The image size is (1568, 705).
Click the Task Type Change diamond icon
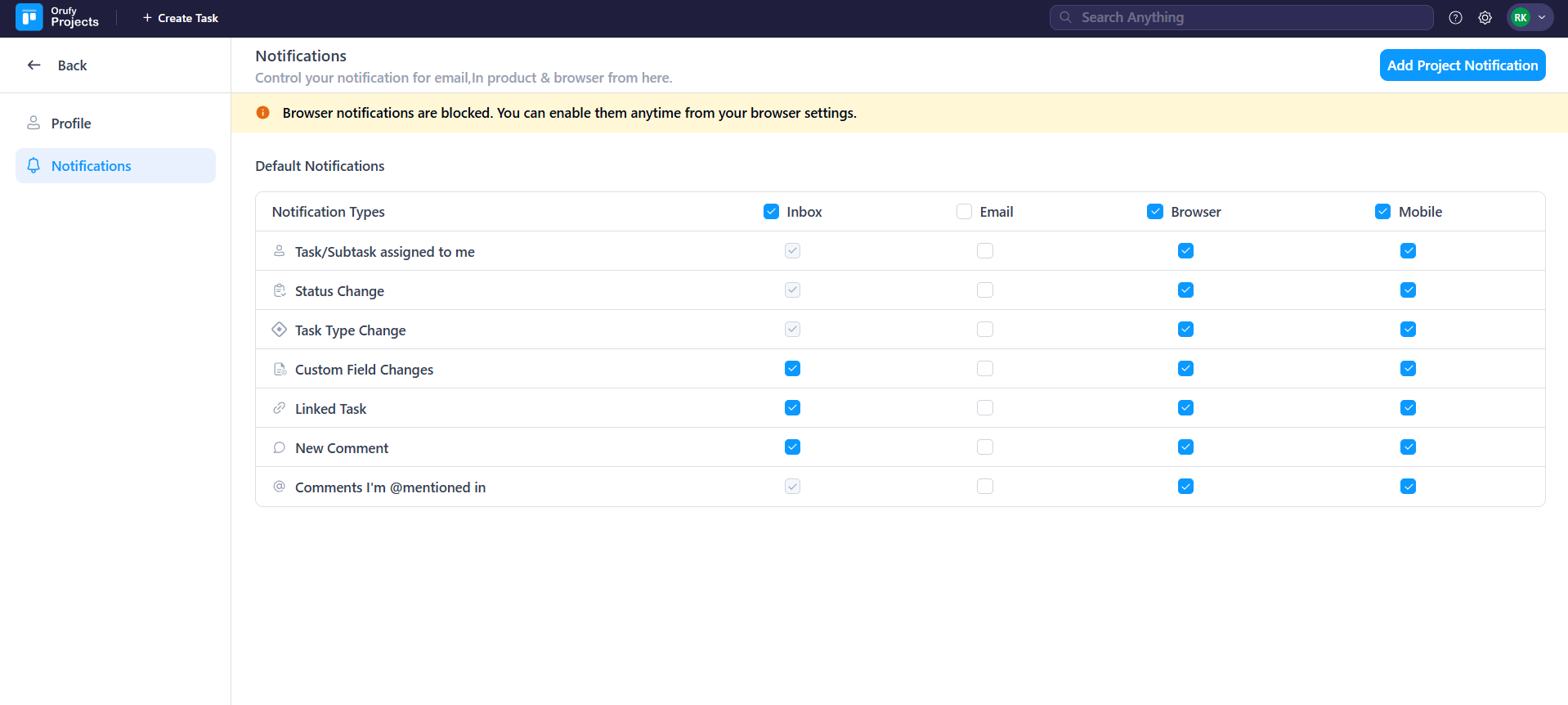[280, 330]
